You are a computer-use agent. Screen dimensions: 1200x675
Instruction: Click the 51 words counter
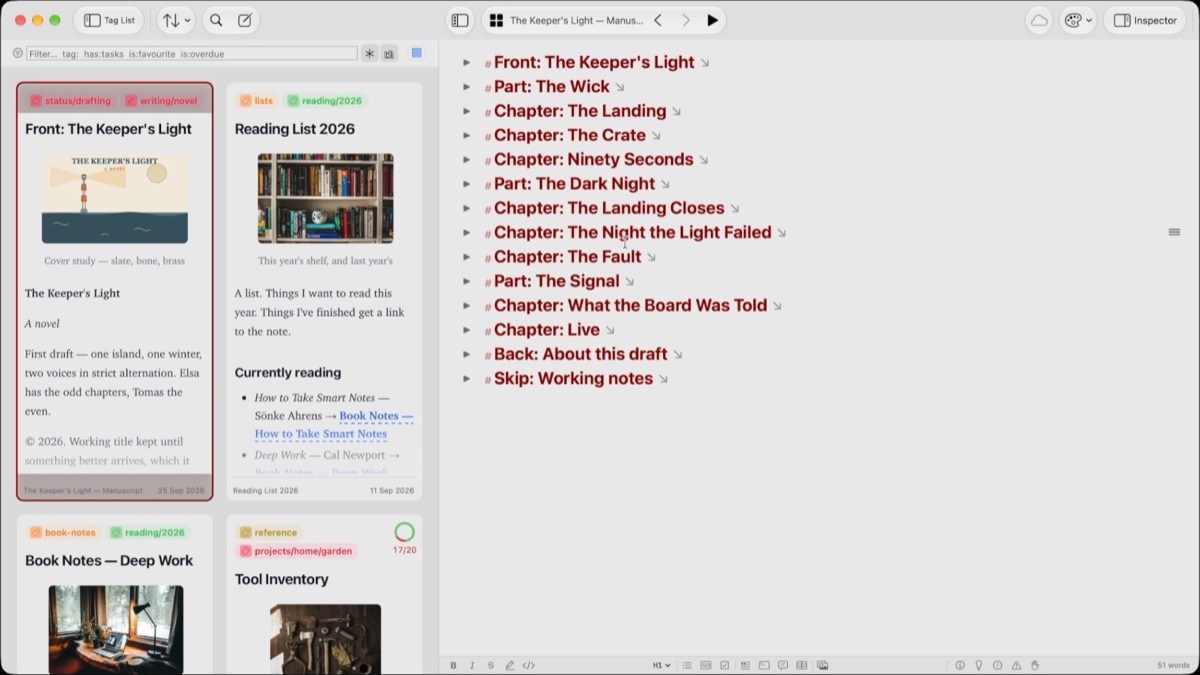(x=1173, y=665)
